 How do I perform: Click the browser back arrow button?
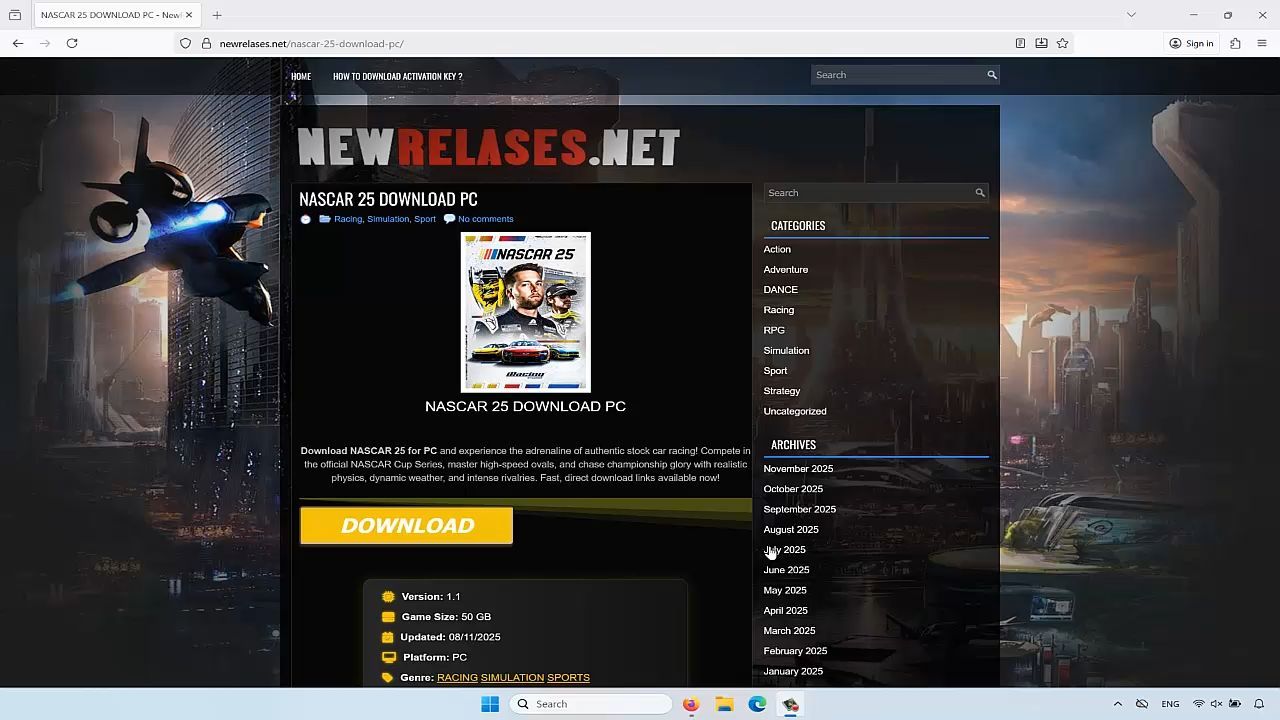(18, 43)
